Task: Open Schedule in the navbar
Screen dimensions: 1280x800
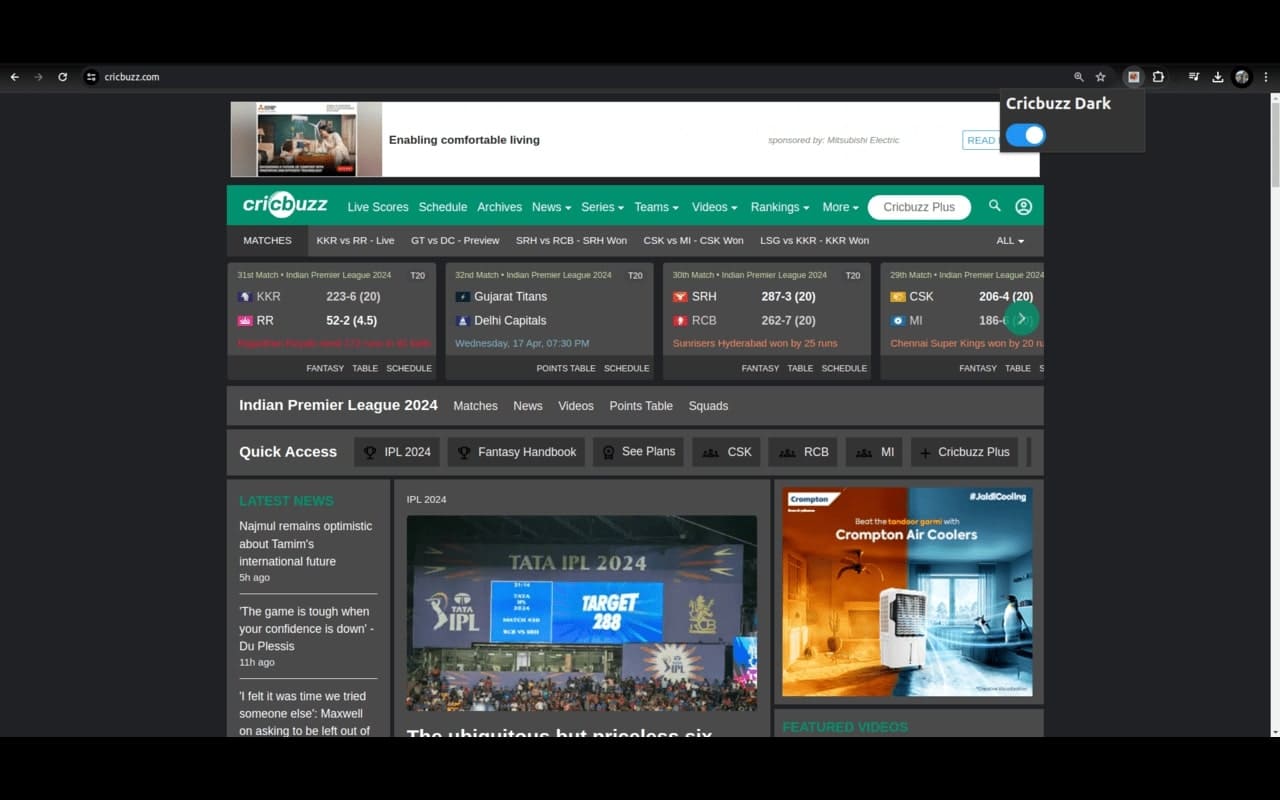Action: point(443,207)
